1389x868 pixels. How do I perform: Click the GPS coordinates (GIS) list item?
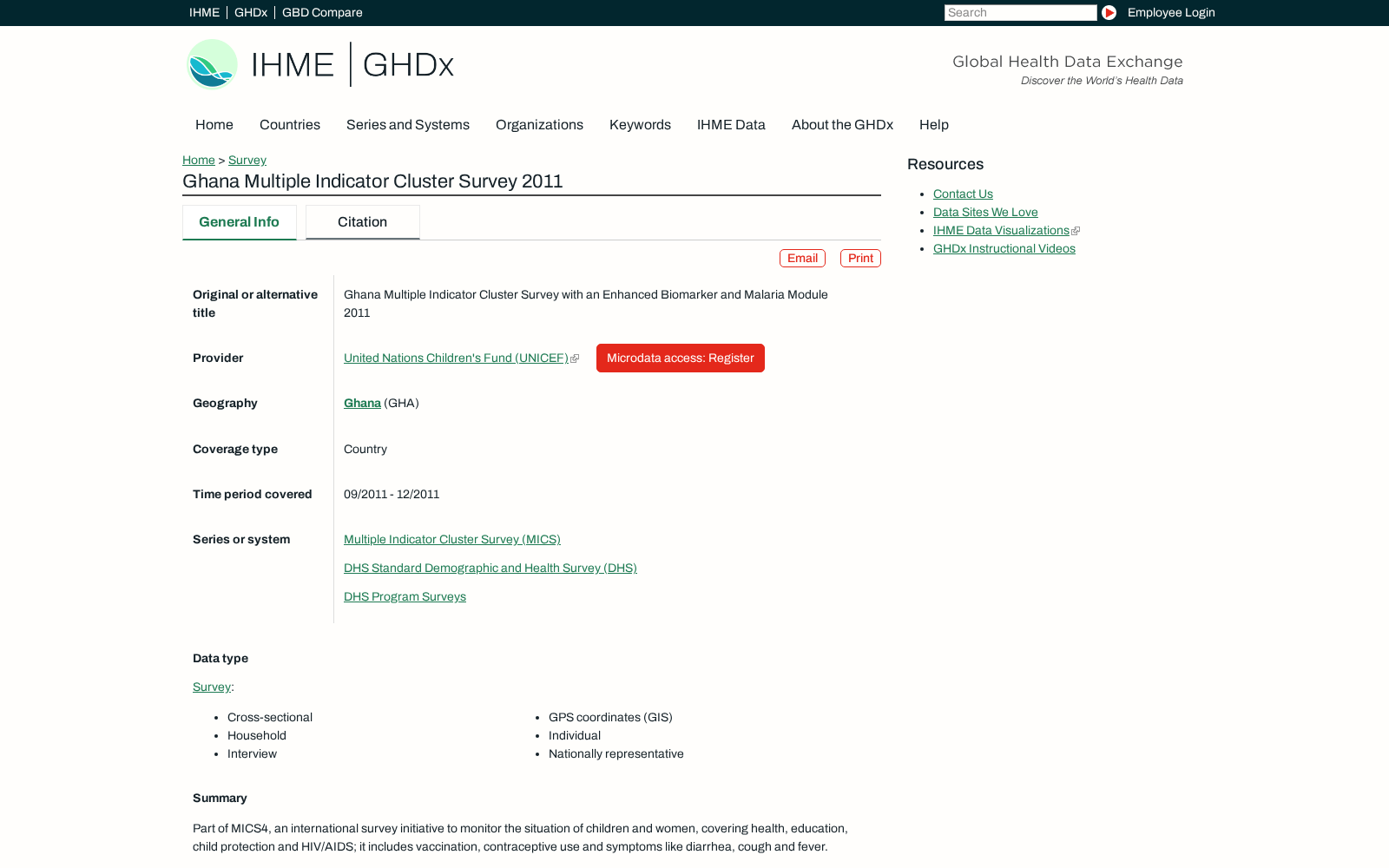[x=610, y=718]
